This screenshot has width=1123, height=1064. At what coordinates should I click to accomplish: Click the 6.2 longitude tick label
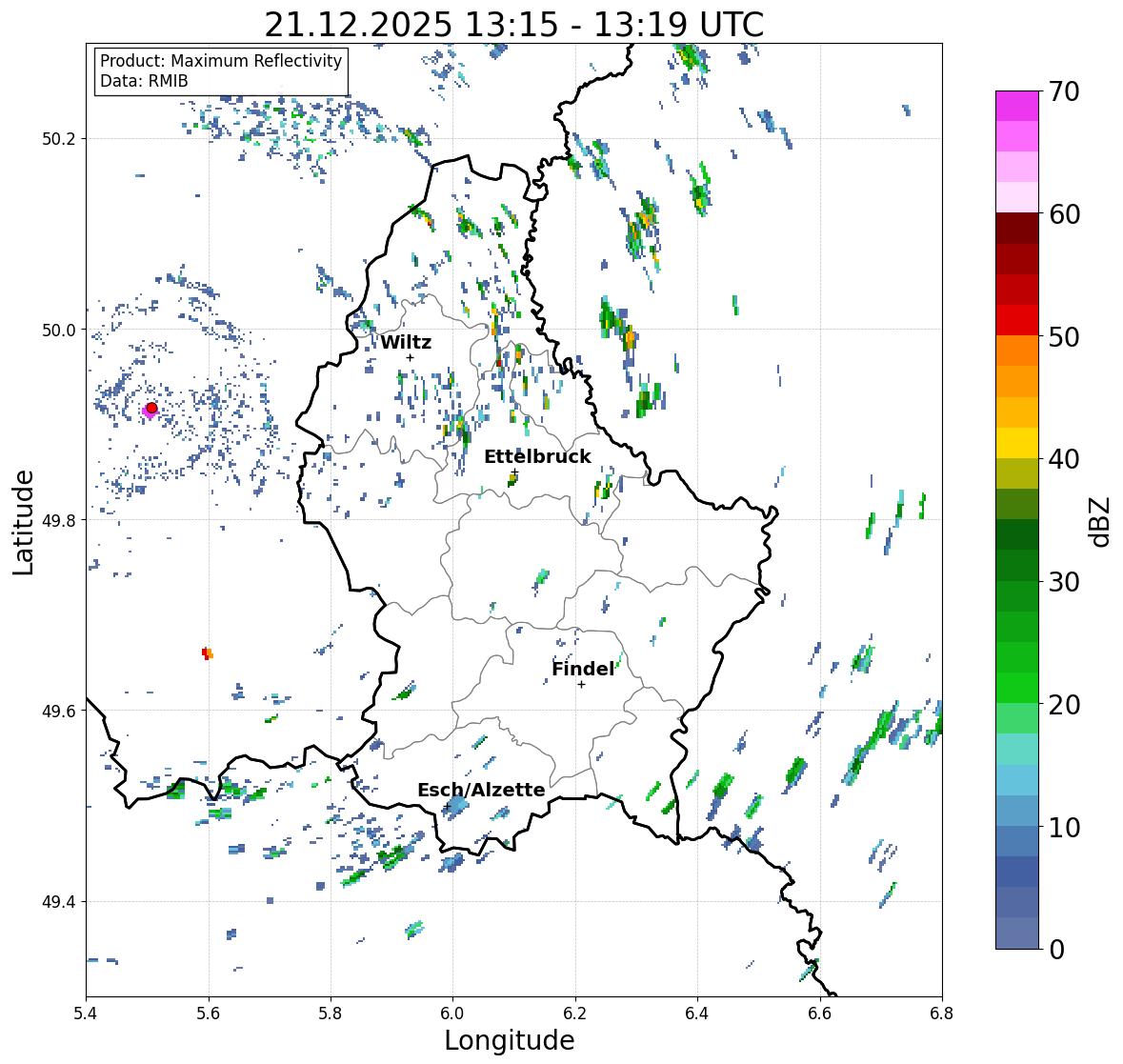coord(575,1013)
